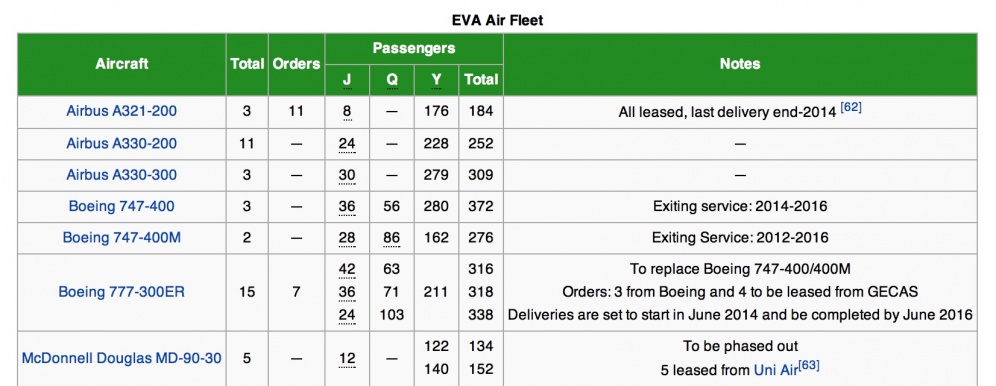Image resolution: width=996 pixels, height=386 pixels.
Task: Open McDonnell Douglas MD-90-30 link
Action: click(121, 359)
